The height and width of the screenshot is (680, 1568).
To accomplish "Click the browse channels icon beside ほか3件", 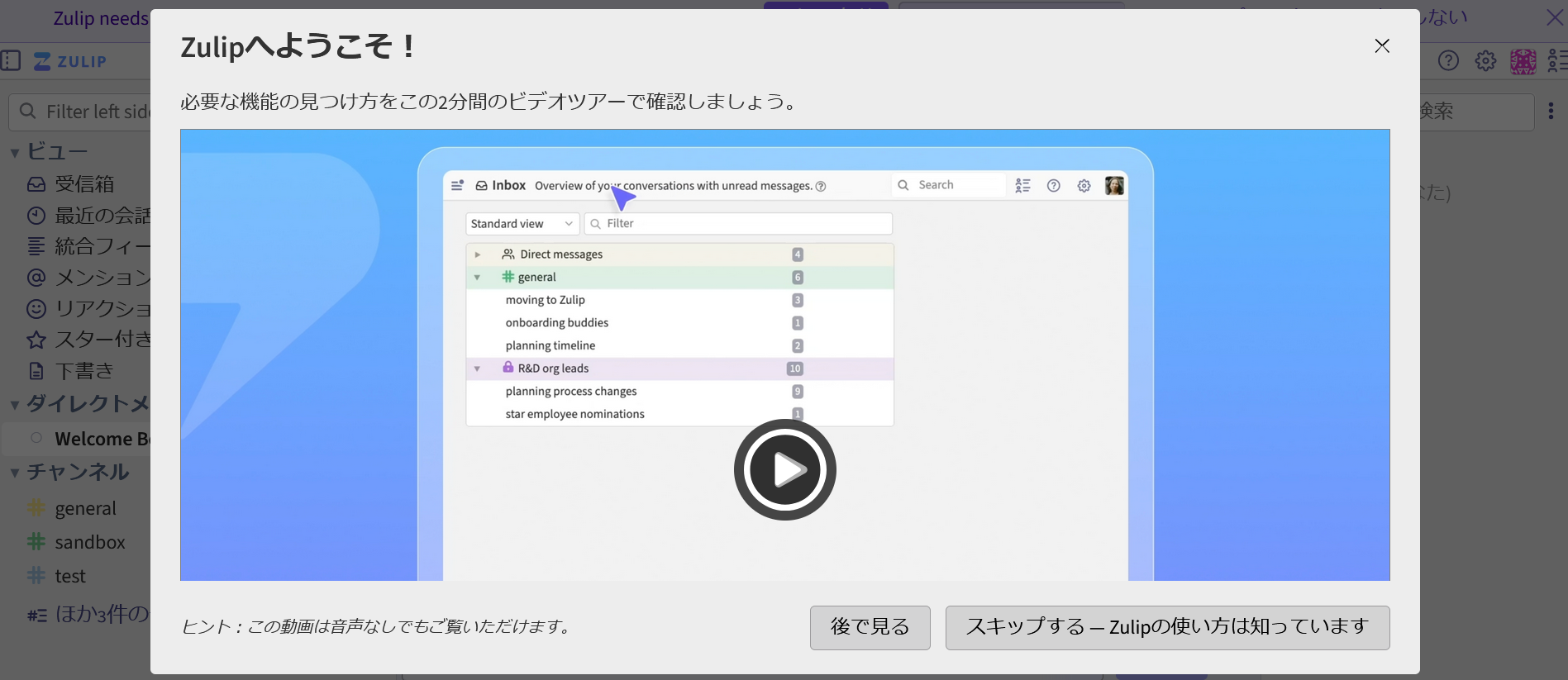I will [37, 616].
